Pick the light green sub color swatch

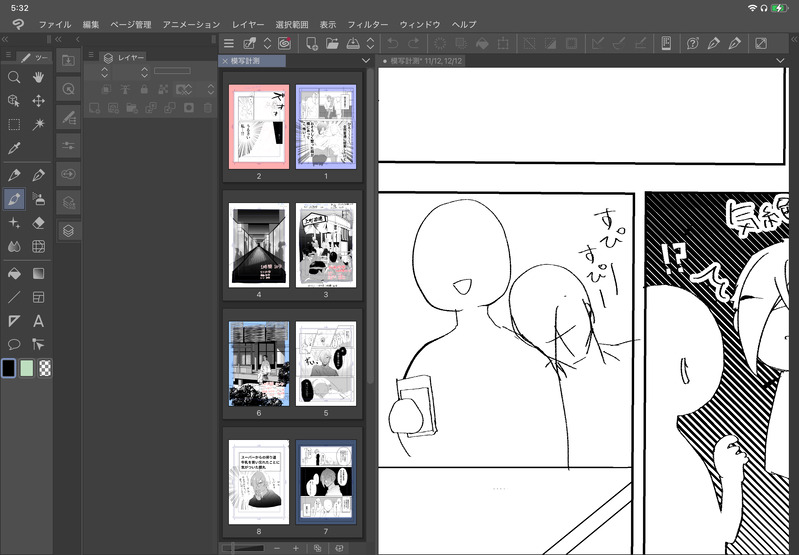(x=27, y=368)
